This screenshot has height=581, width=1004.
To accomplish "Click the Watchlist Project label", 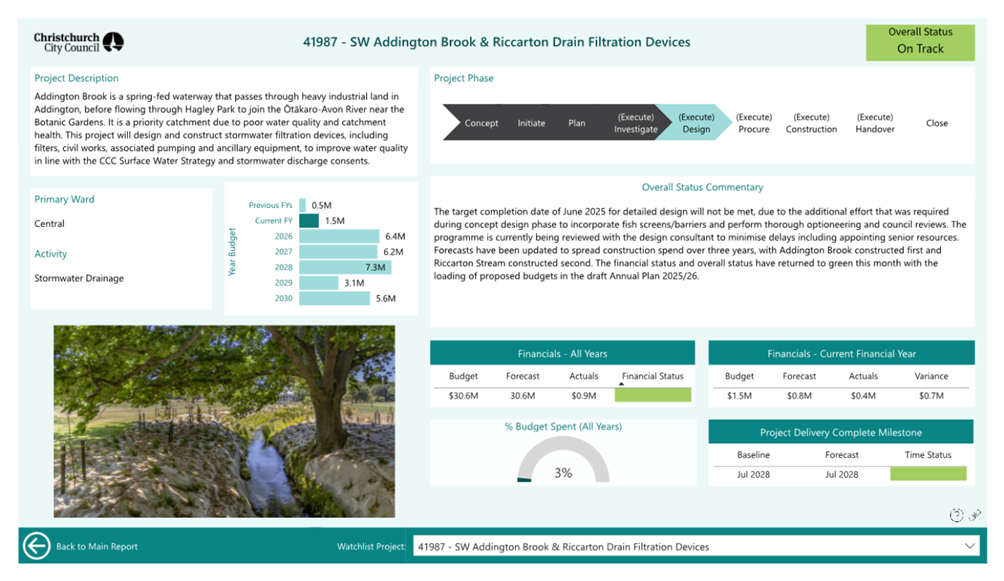I will click(x=371, y=546).
